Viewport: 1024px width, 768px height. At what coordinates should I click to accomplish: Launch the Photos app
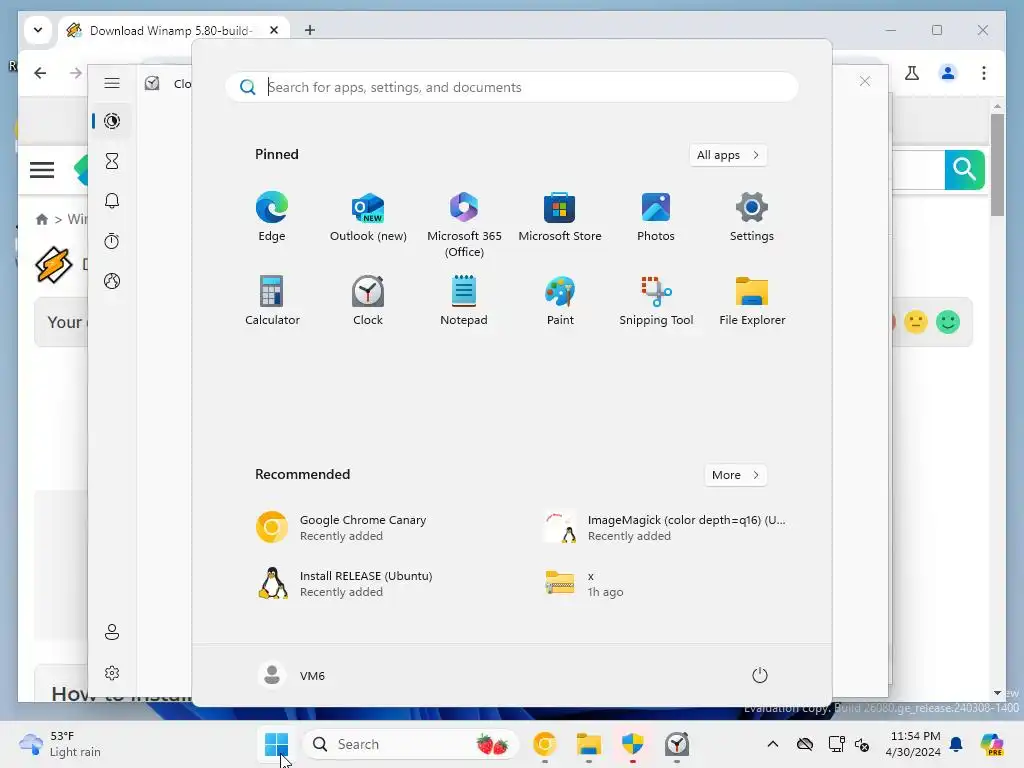tap(656, 217)
